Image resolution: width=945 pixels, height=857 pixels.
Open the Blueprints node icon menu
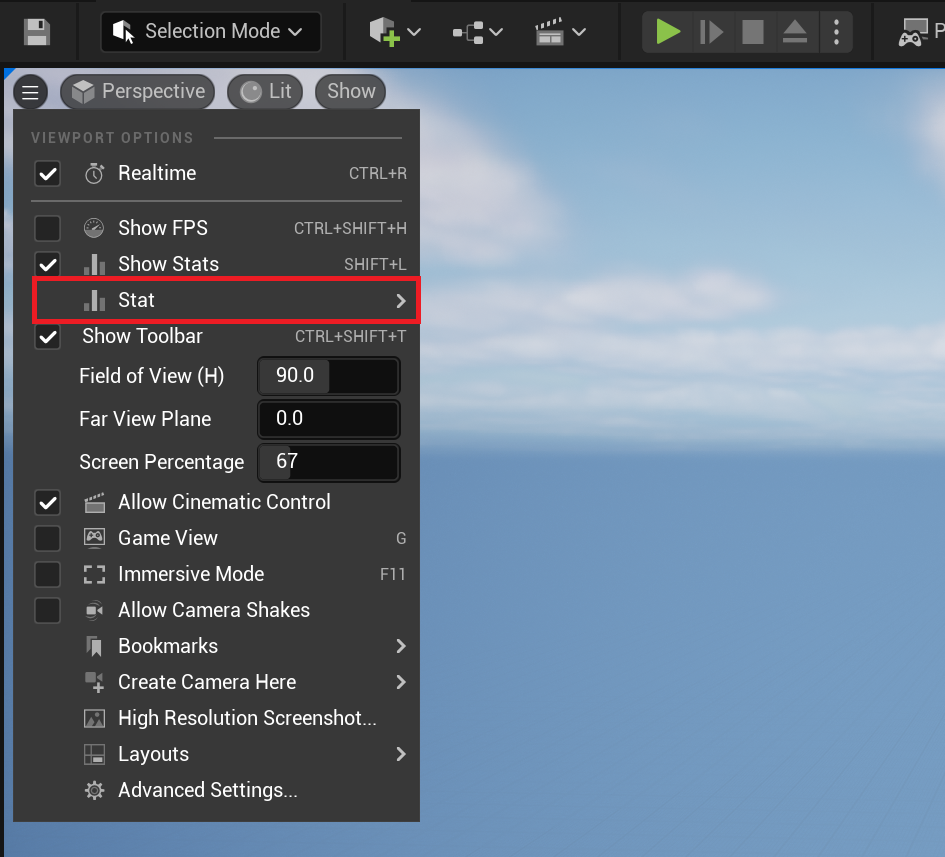point(476,32)
